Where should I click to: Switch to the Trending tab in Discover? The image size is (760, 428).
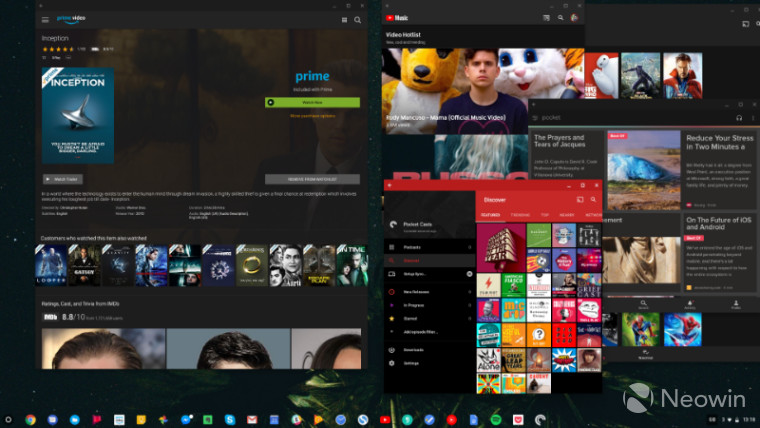pyautogui.click(x=520, y=215)
